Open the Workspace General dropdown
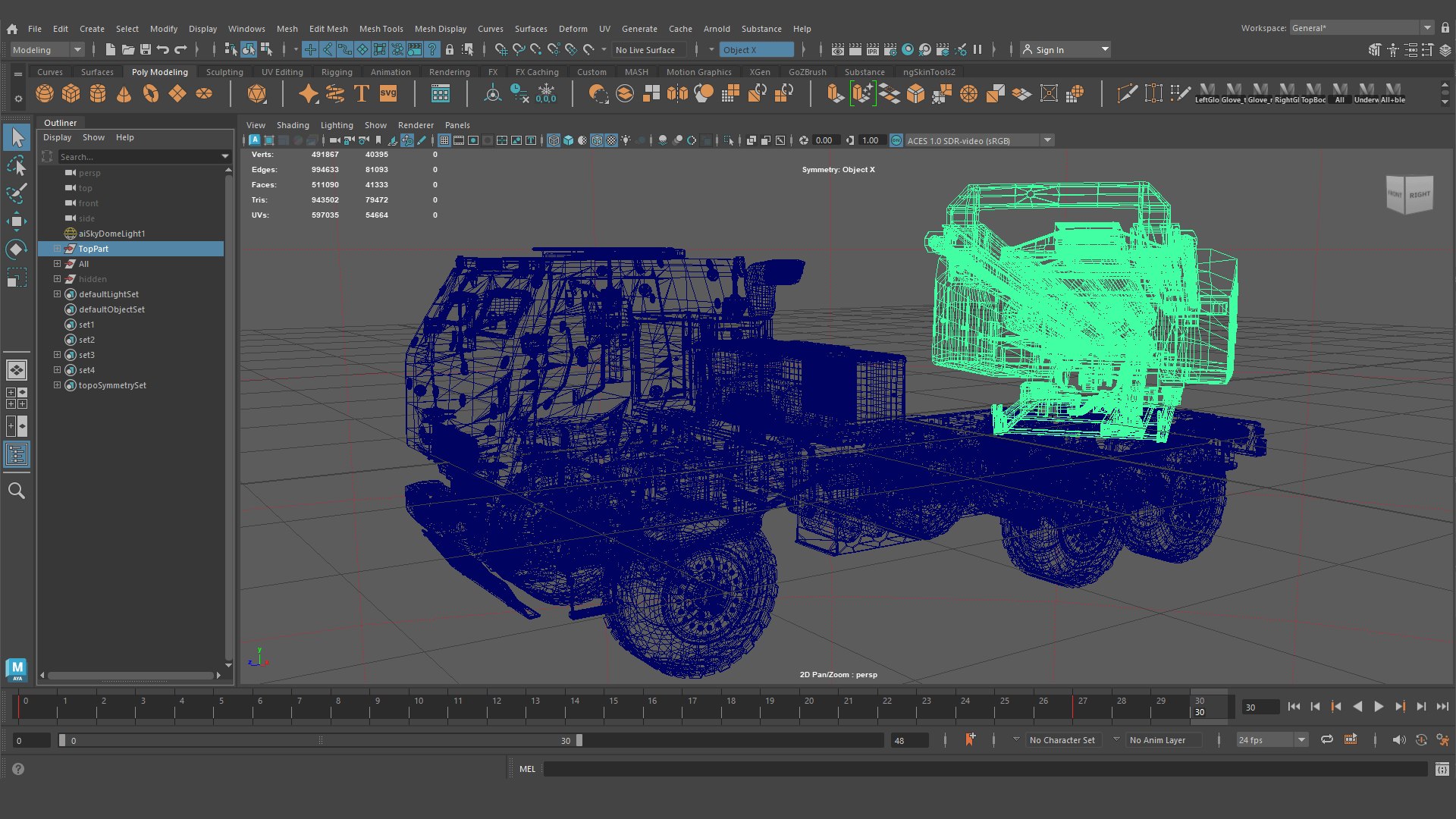Image resolution: width=1456 pixels, height=819 pixels. 1361,28
